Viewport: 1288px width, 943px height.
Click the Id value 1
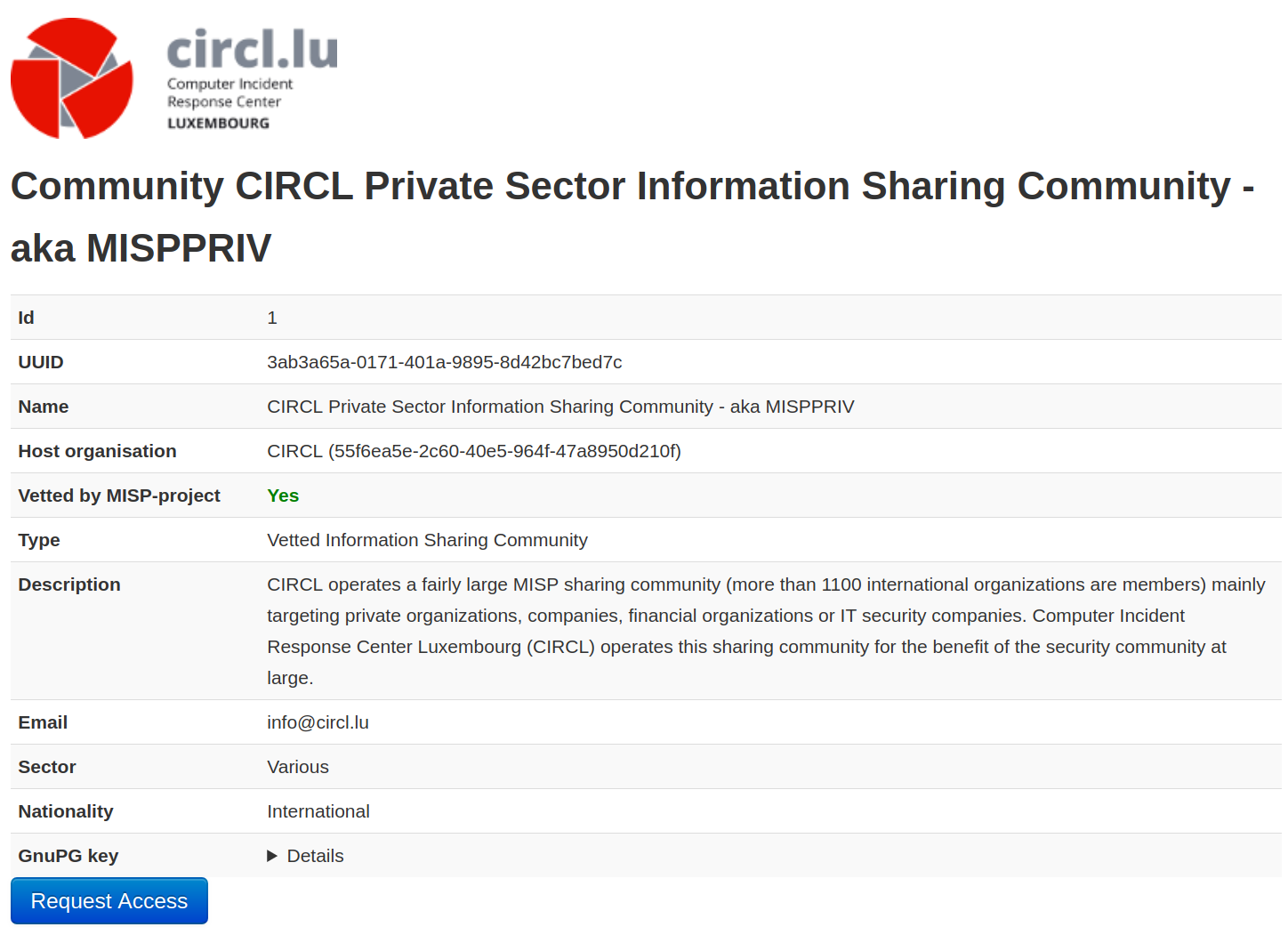click(272, 318)
